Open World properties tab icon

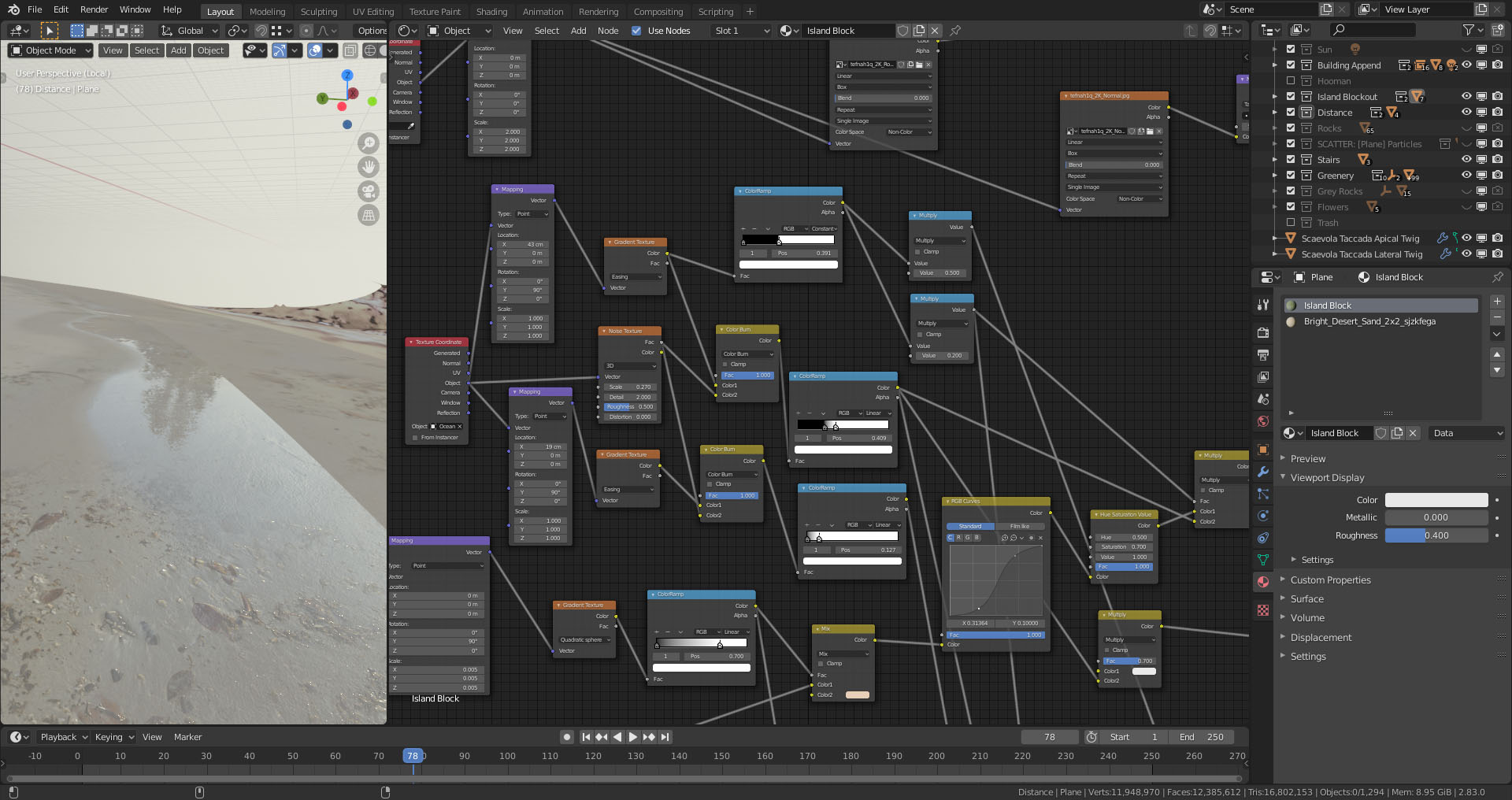[x=1263, y=420]
